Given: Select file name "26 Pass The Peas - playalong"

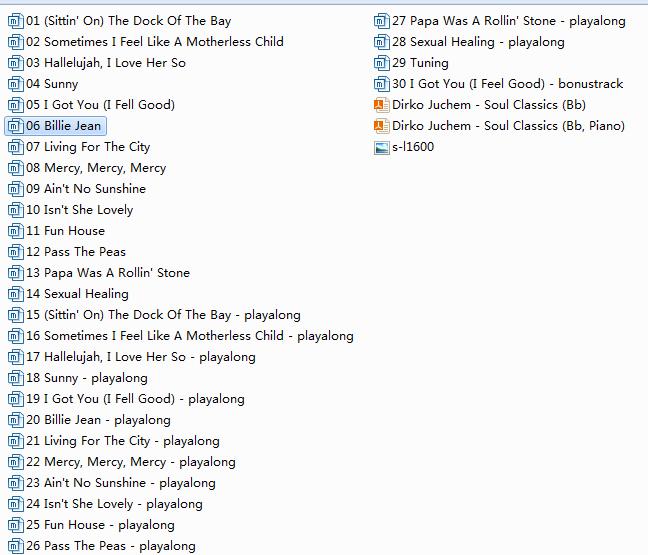Looking at the screenshot, I should [111, 546].
